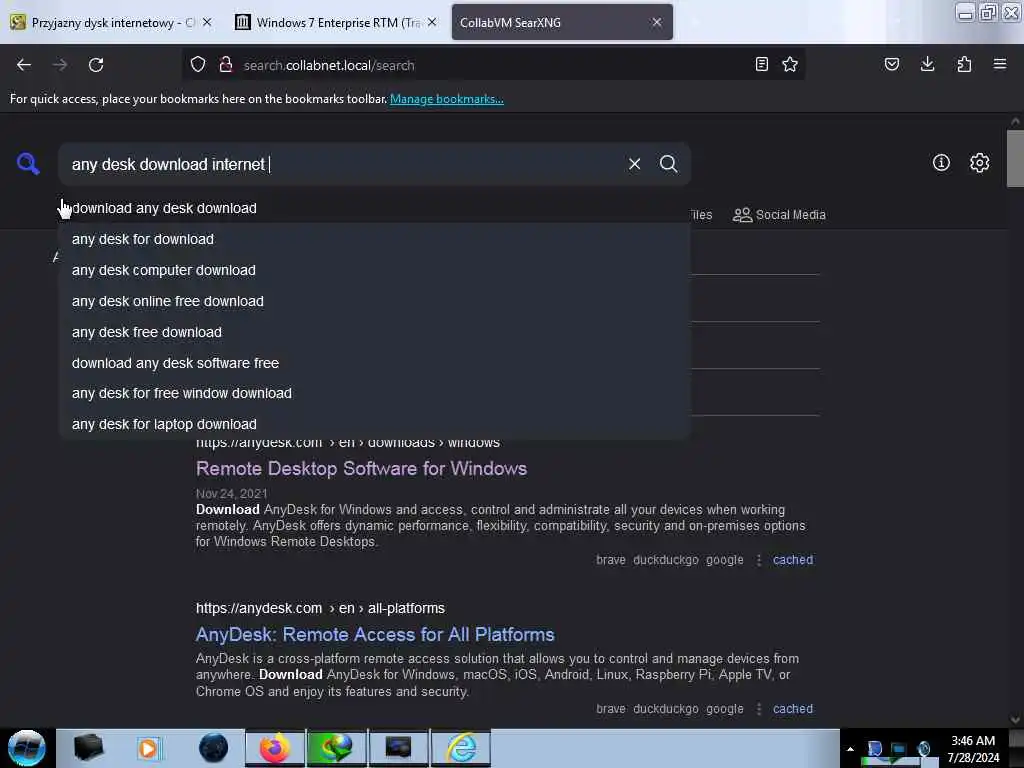Open the extensions puzzle icon

964,64
